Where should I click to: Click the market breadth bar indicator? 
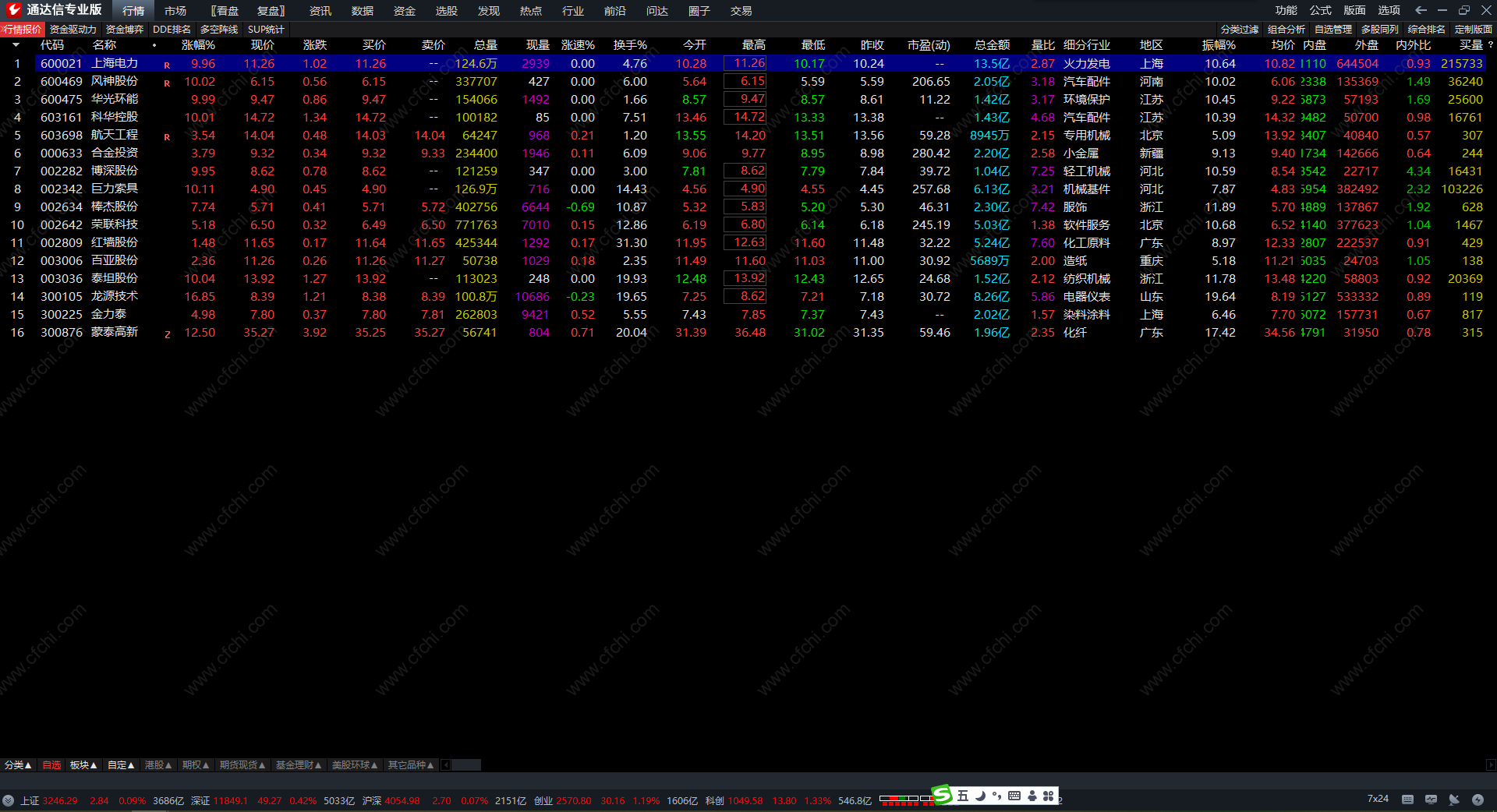coord(906,800)
